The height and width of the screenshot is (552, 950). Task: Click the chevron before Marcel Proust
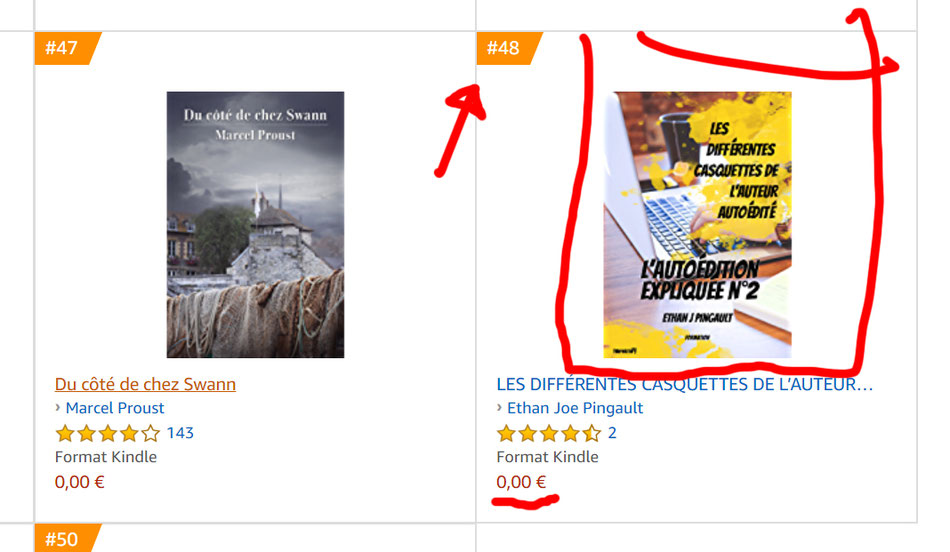[x=58, y=407]
